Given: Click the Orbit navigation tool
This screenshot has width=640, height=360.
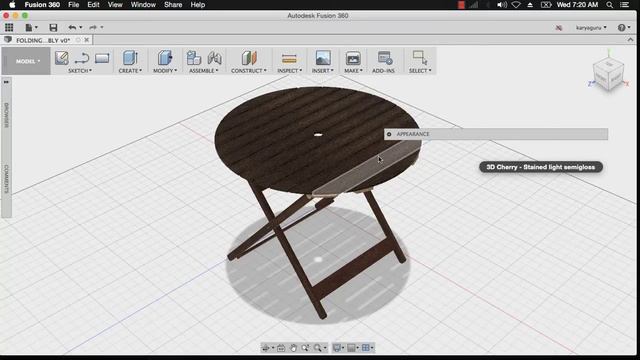Looking at the screenshot, I should (x=266, y=348).
